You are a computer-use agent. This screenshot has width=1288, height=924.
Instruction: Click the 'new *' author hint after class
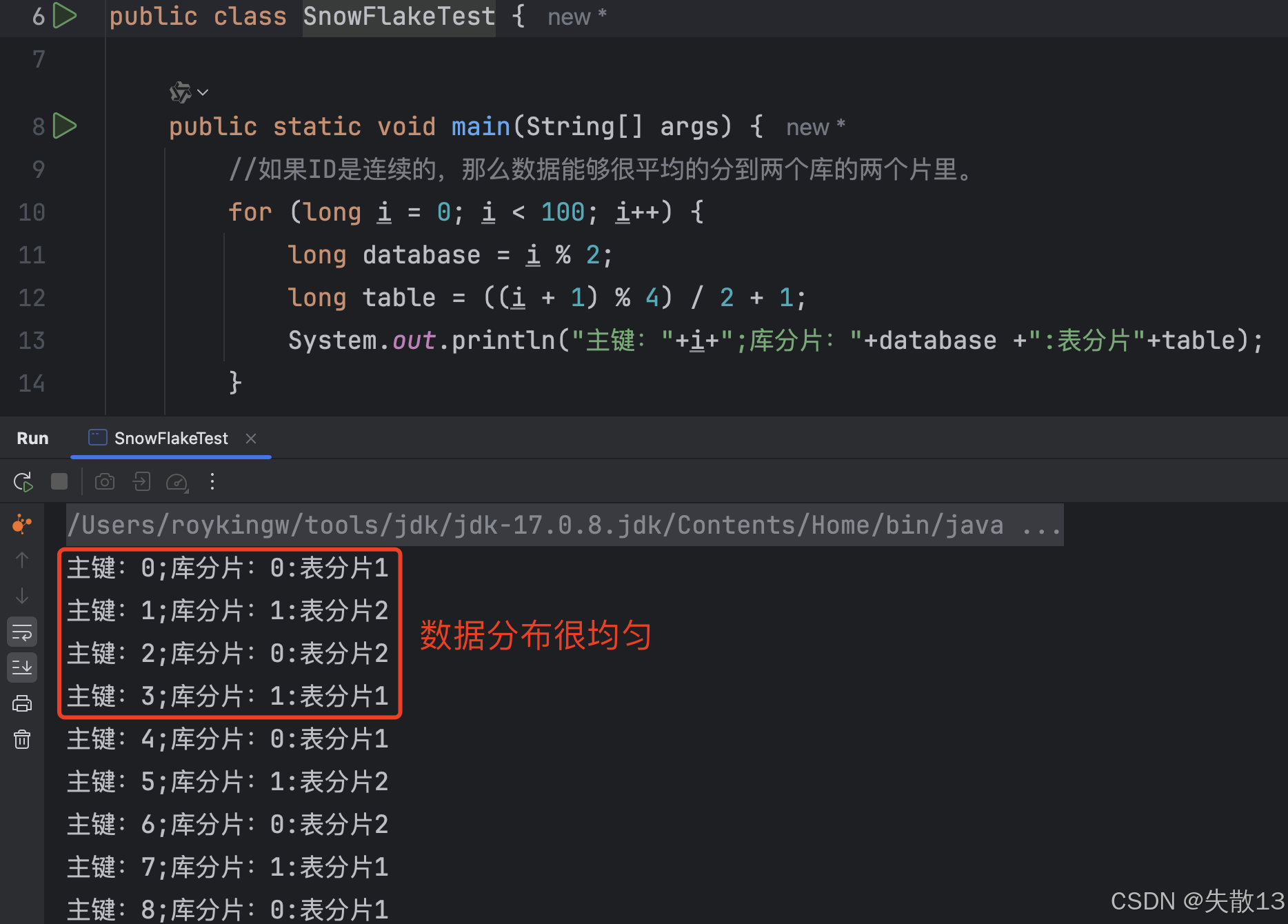pyautogui.click(x=577, y=17)
